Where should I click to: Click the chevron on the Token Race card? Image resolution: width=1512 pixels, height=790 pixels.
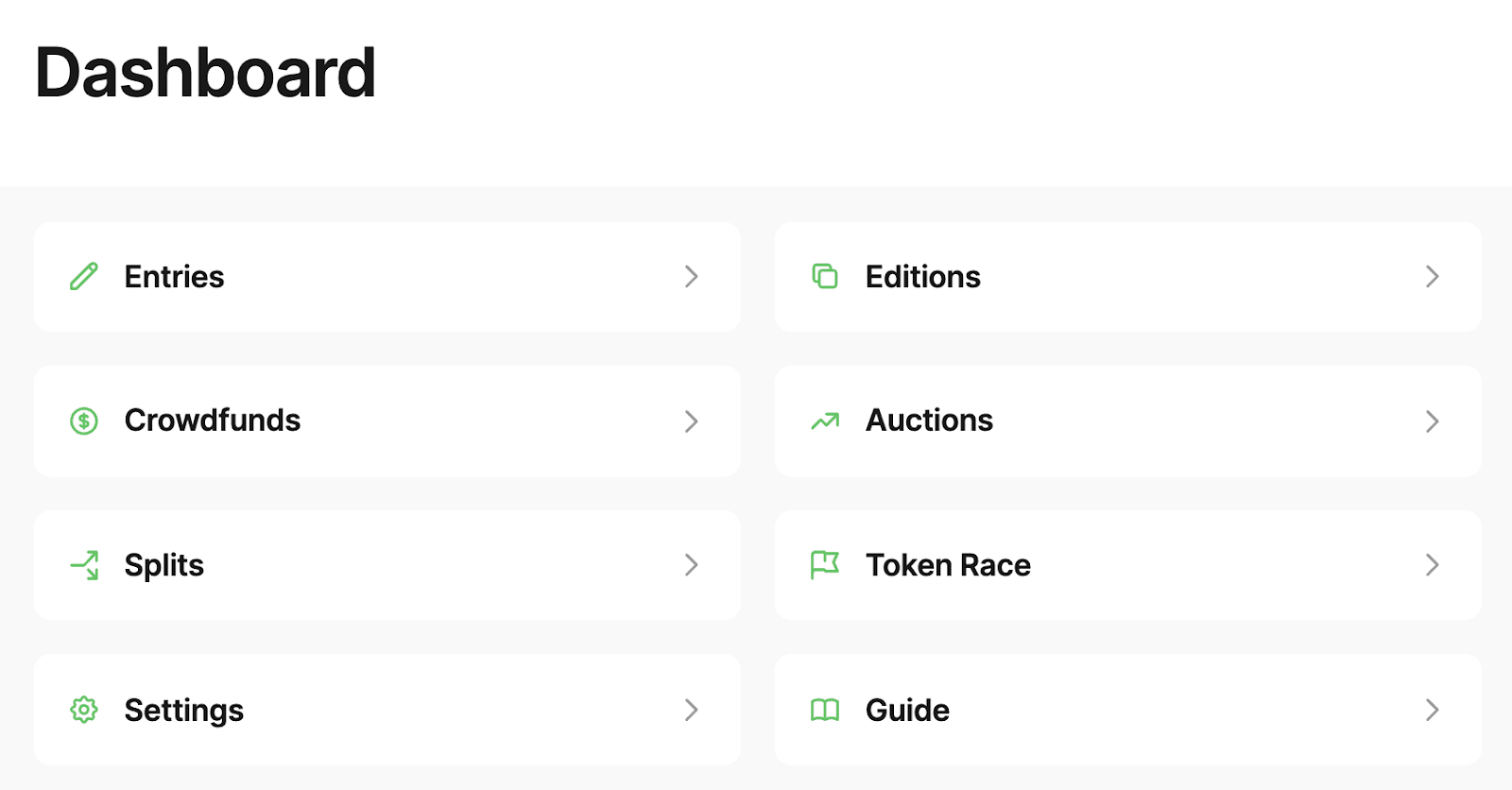(1433, 565)
